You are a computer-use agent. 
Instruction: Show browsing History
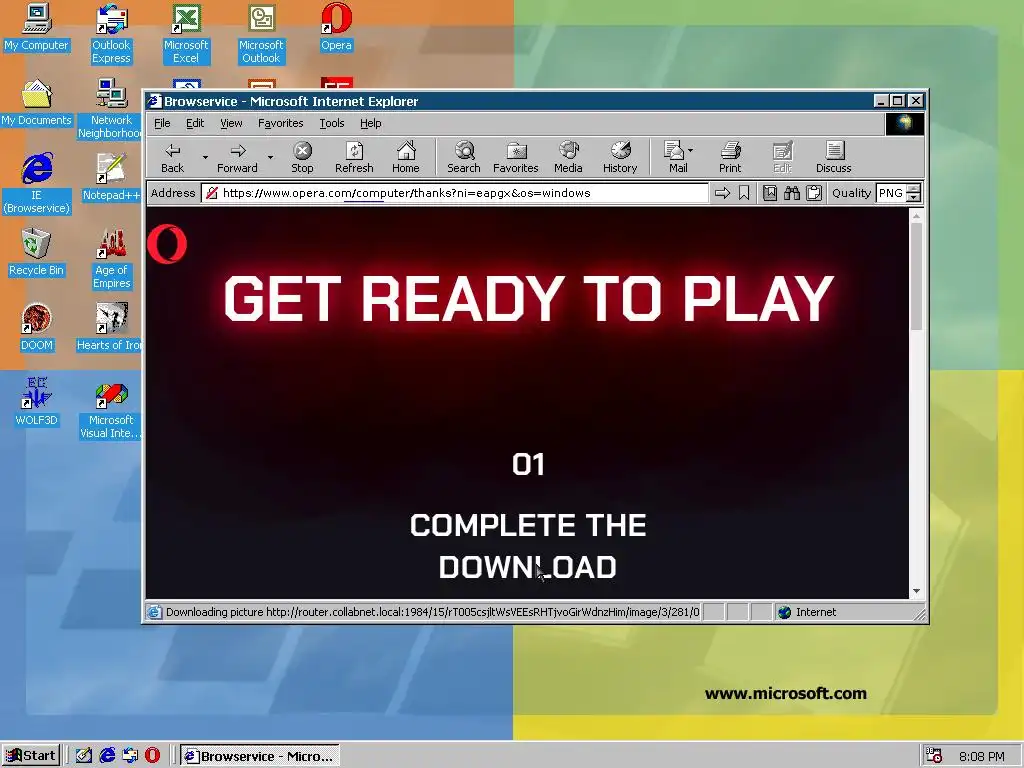click(x=620, y=157)
